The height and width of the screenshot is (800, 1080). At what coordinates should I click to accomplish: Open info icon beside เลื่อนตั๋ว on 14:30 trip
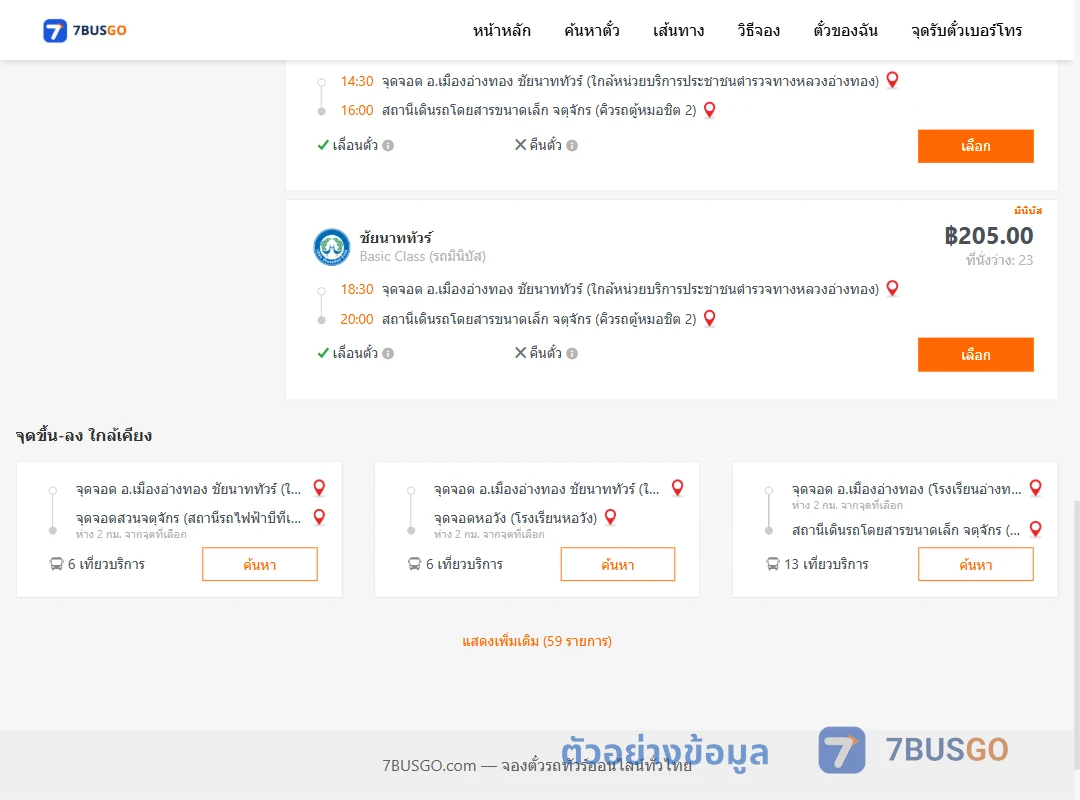(388, 145)
